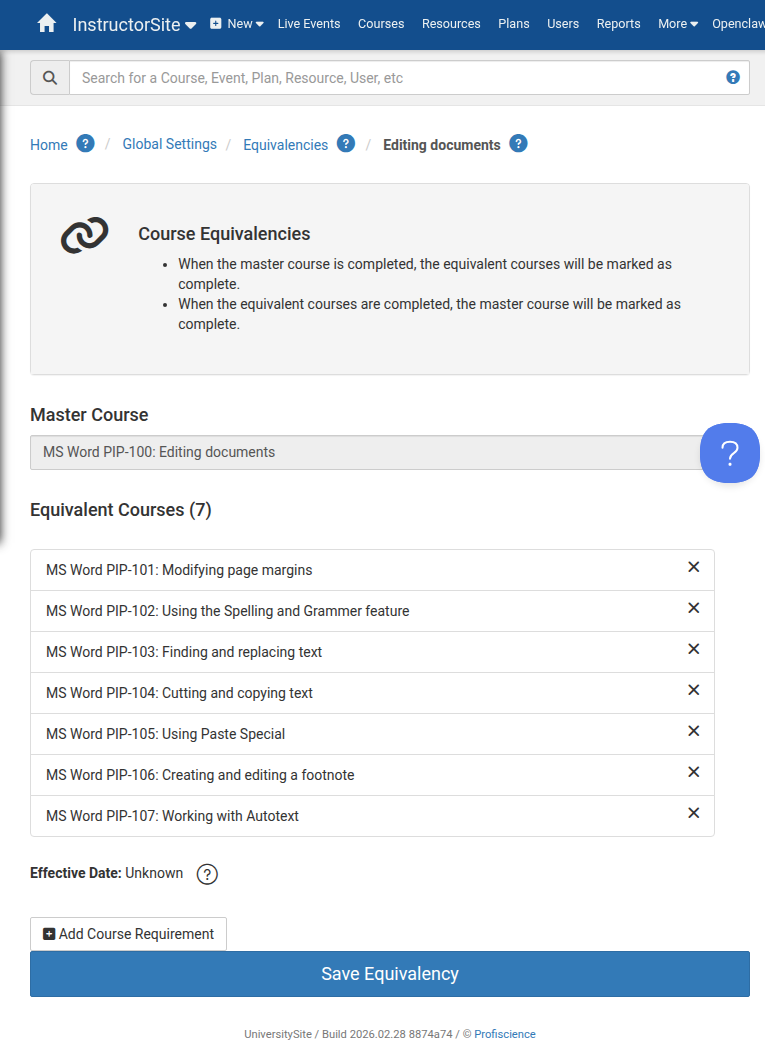This screenshot has width=765, height=1043.
Task: Remove PIP-103 Finding and replacing text
Action: (693, 649)
